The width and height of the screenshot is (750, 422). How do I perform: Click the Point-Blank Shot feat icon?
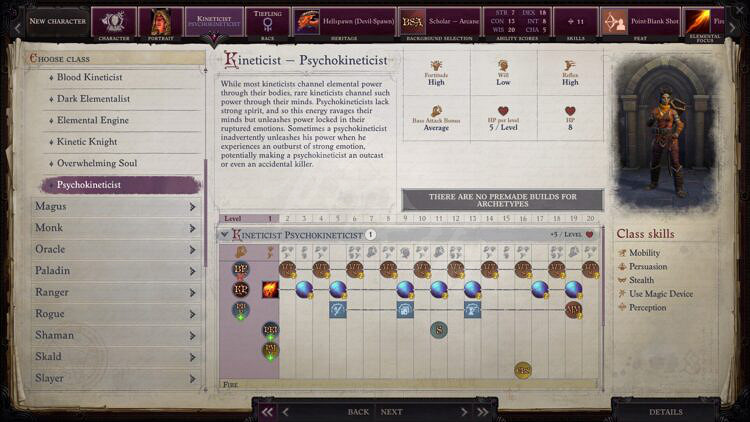coord(613,21)
